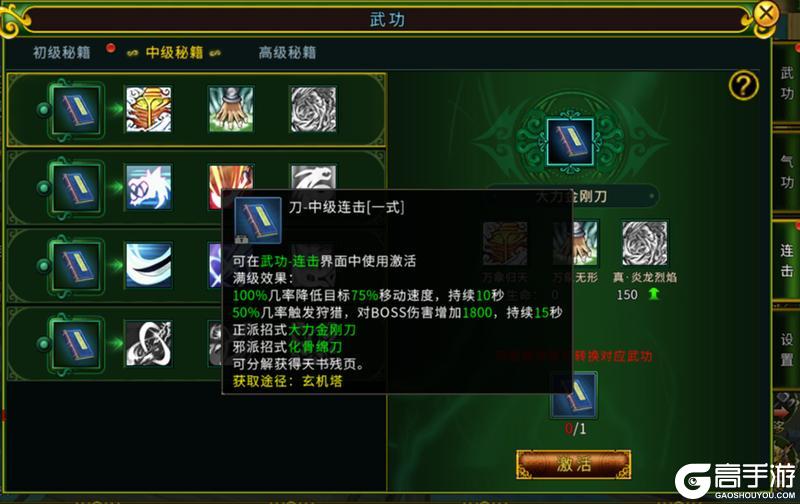This screenshot has height=504, width=800.
Task: Click the blue secret book in first row
Action: pos(77,109)
